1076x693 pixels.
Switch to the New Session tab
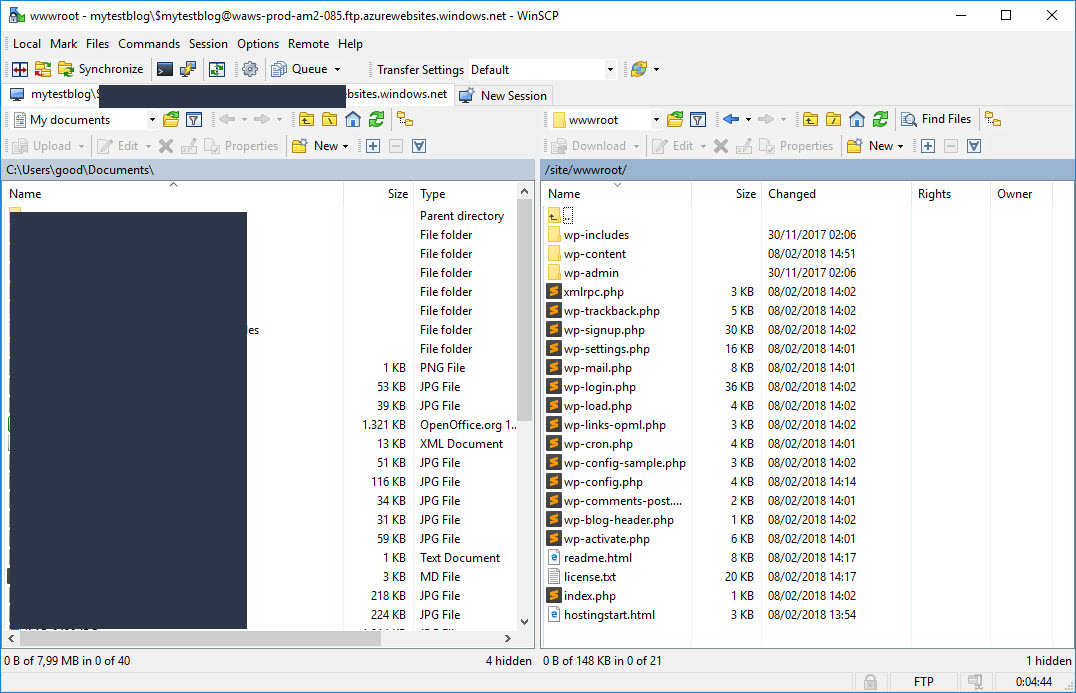click(503, 95)
